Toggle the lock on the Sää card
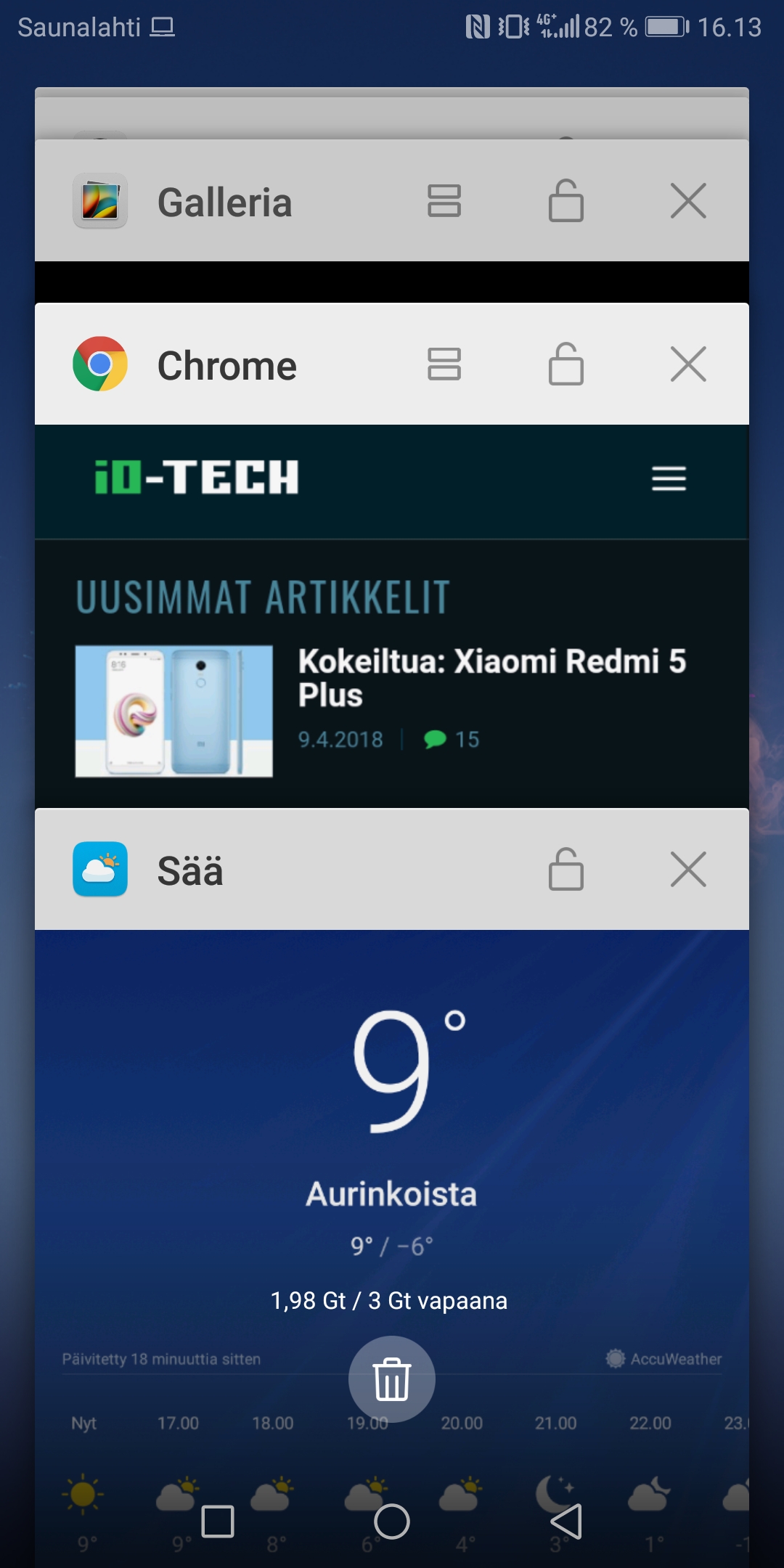The height and width of the screenshot is (1568, 784). click(566, 869)
